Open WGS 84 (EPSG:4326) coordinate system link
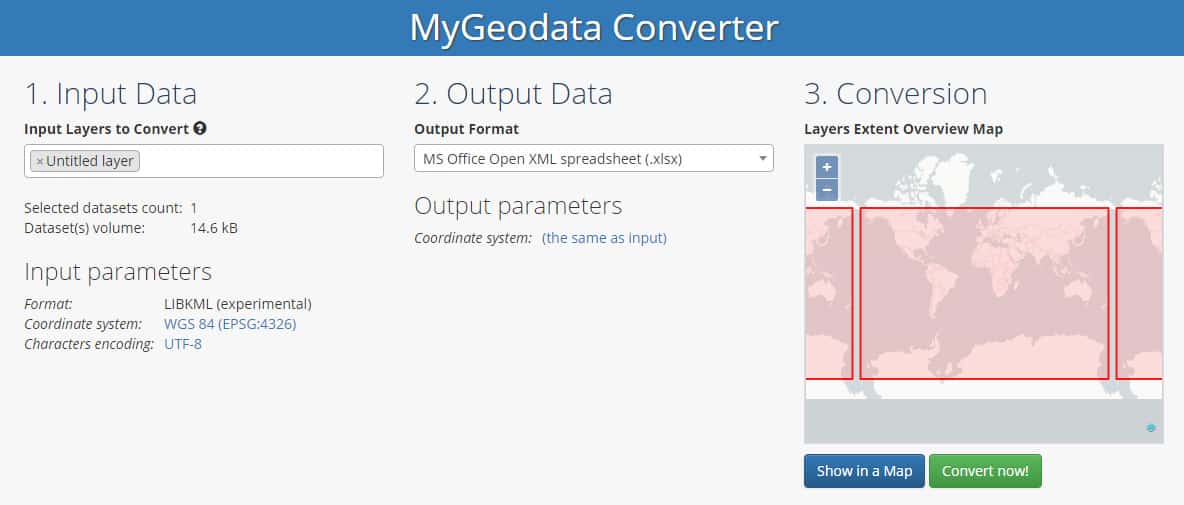 click(230, 325)
